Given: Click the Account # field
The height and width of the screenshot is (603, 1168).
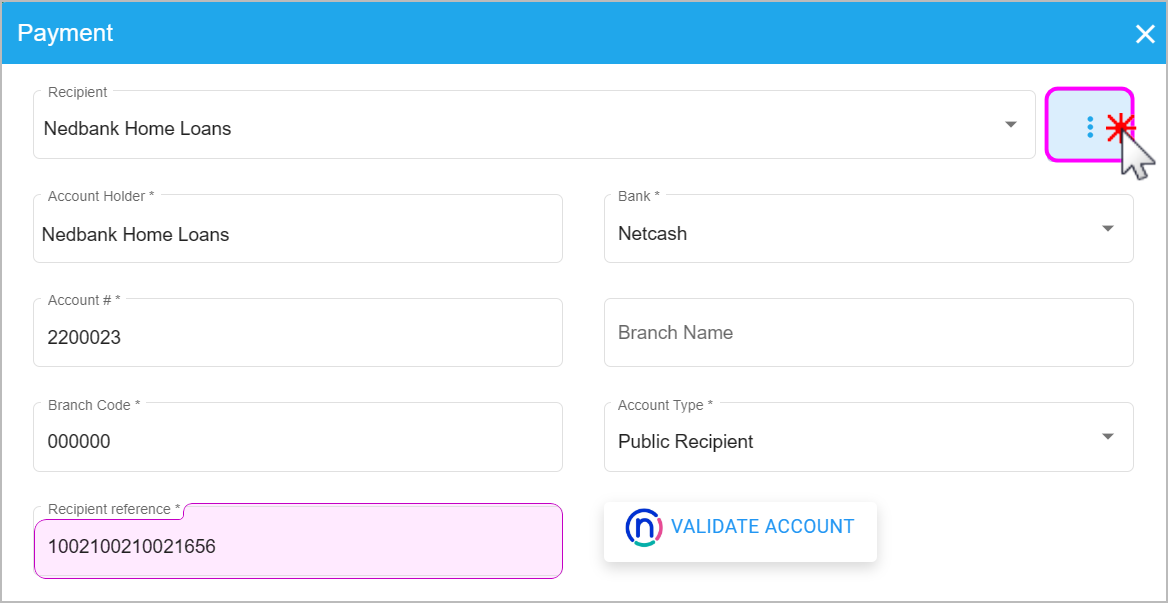Looking at the screenshot, I should pos(298,333).
